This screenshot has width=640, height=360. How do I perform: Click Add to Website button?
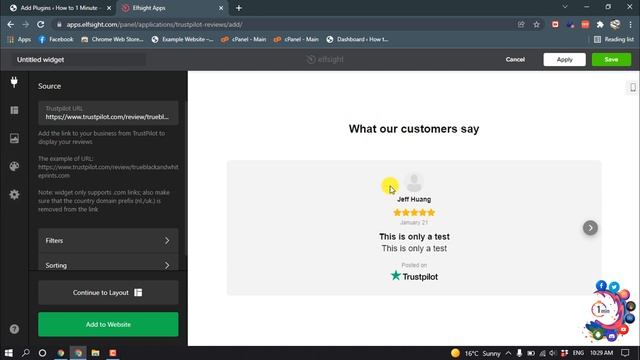coord(108,324)
